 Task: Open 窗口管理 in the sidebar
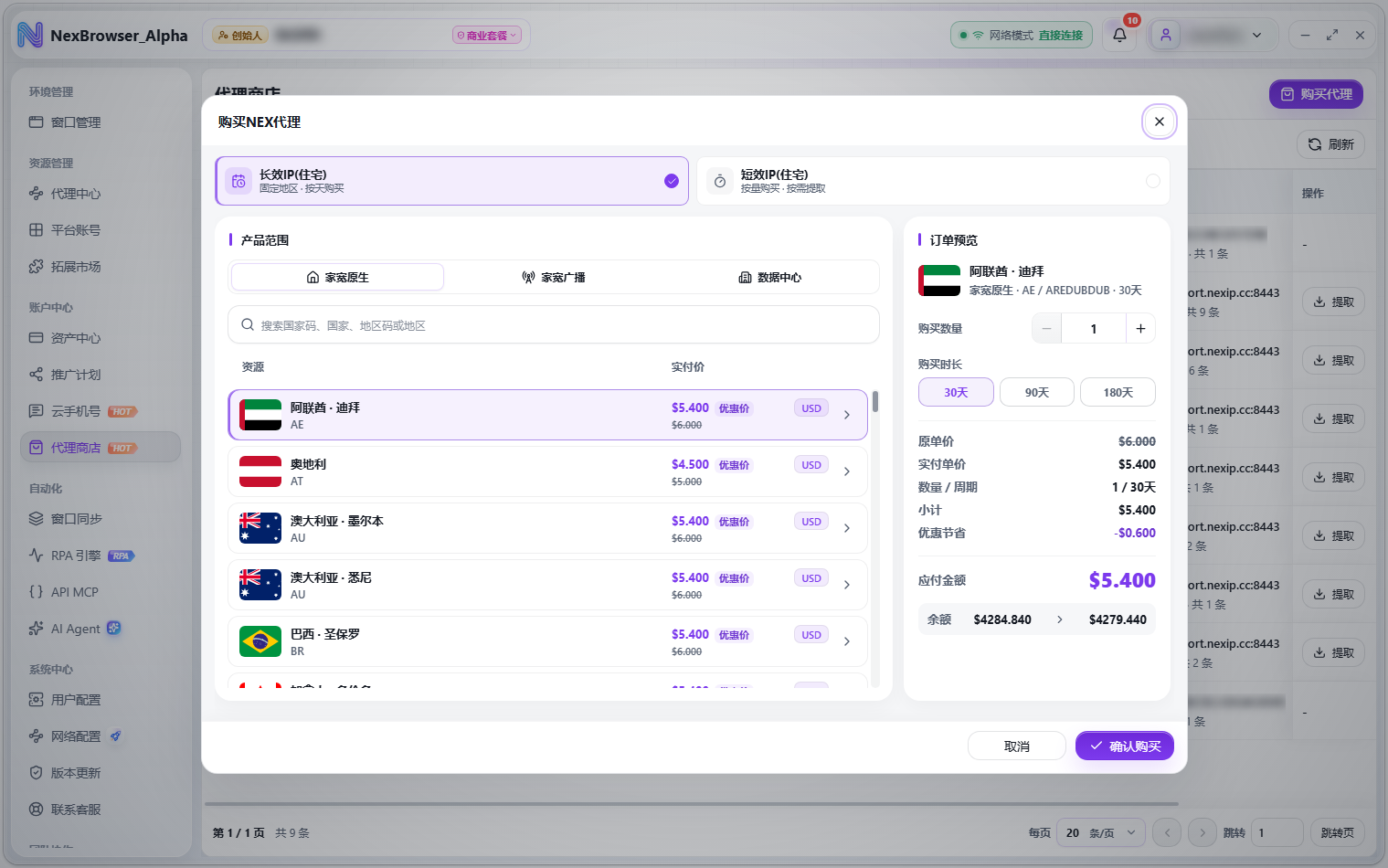(x=101, y=122)
